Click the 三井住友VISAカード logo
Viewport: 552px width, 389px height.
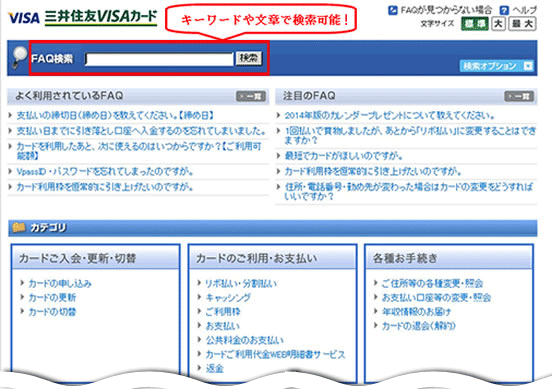(x=101, y=17)
